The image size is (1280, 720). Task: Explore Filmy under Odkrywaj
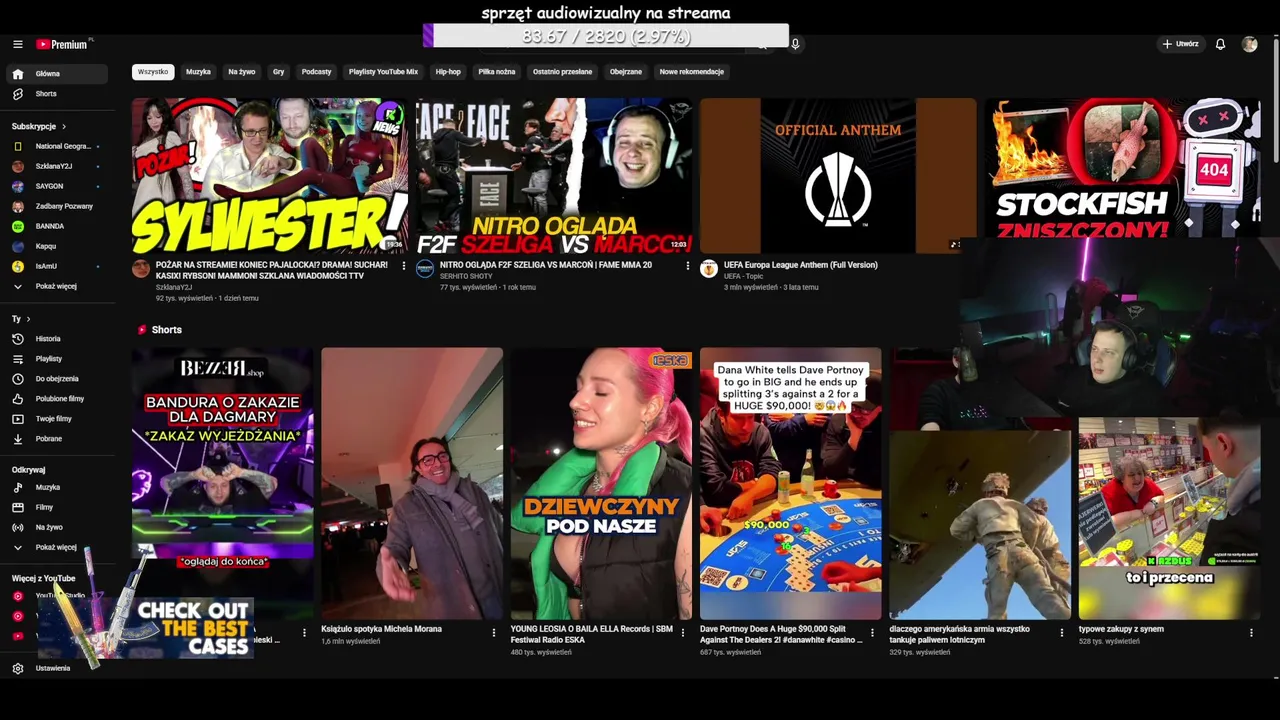[59, 507]
